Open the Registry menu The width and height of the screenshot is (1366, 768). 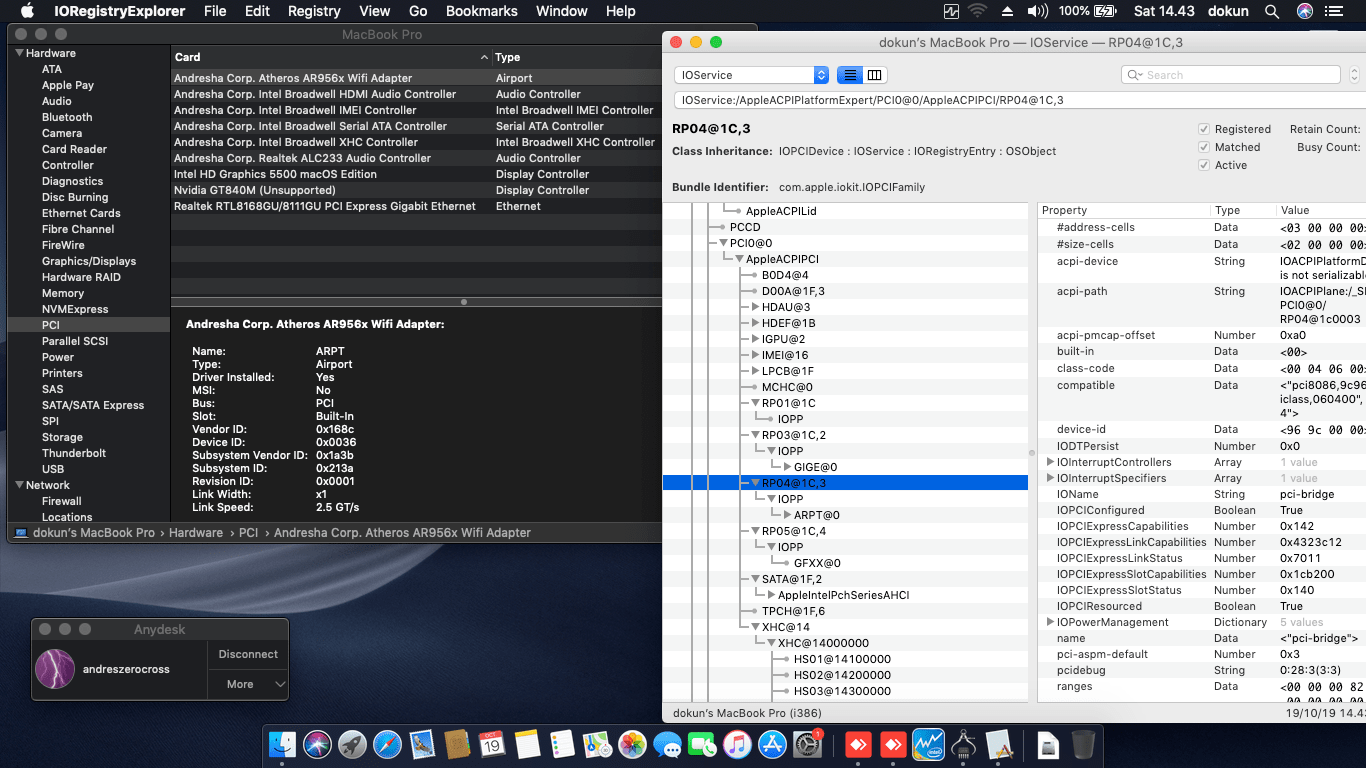[314, 11]
